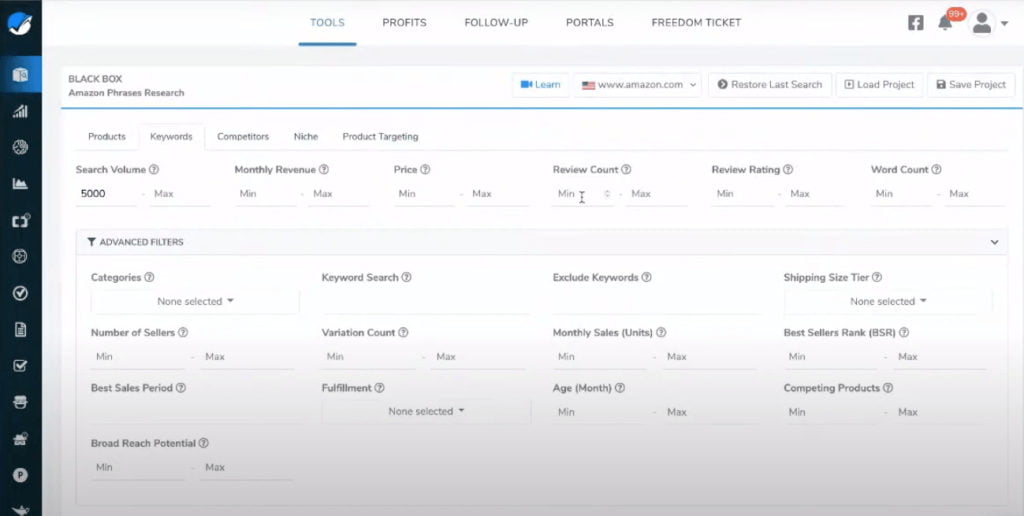Image resolution: width=1024 pixels, height=516 pixels.
Task: Click the Helium 10 logo
Action: click(x=20, y=24)
